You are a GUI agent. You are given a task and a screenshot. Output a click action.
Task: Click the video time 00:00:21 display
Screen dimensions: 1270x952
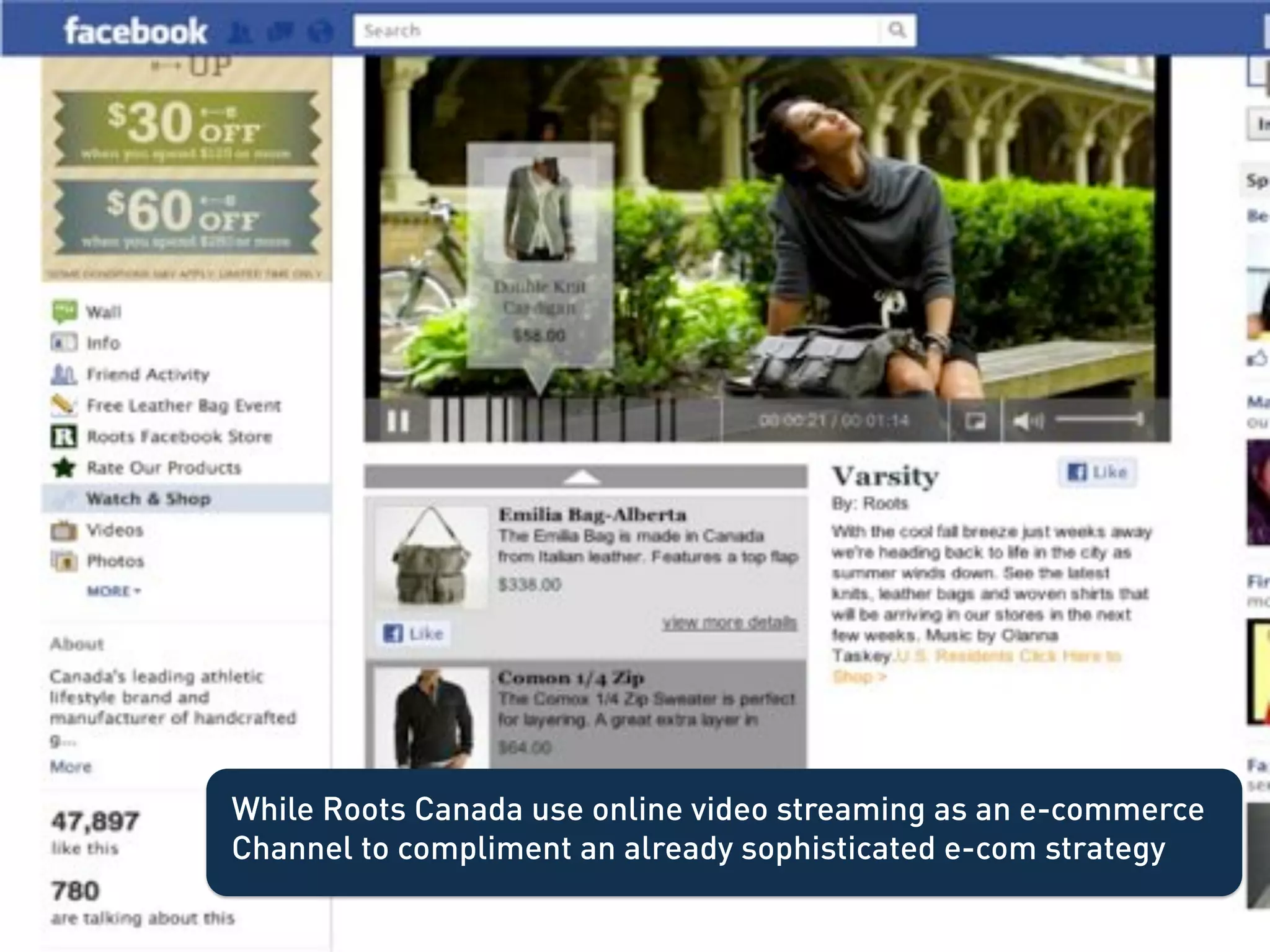pos(835,421)
